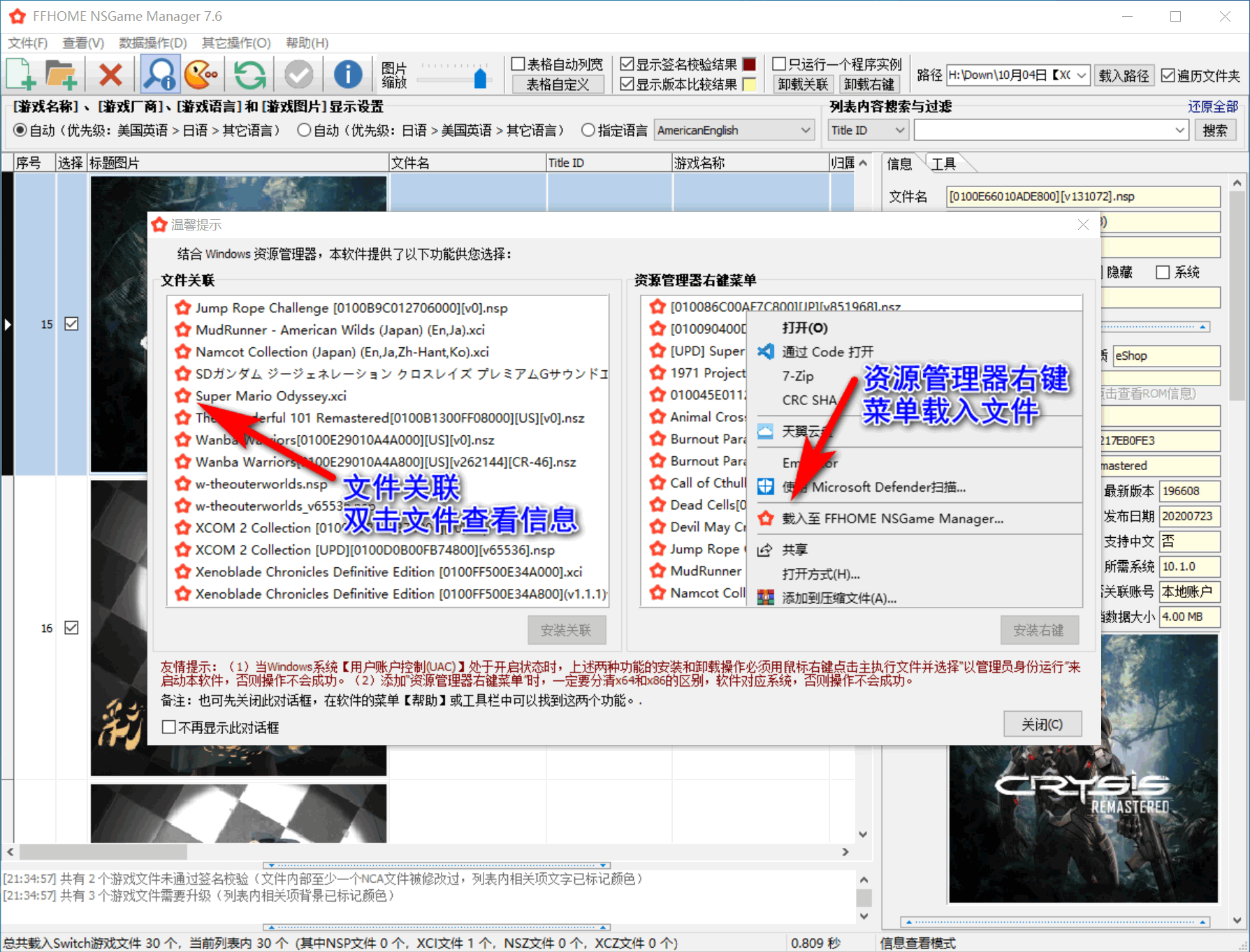The height and width of the screenshot is (952, 1250).
Task: Uncheck 显示签名校验结果 checkbox
Action: tap(627, 64)
